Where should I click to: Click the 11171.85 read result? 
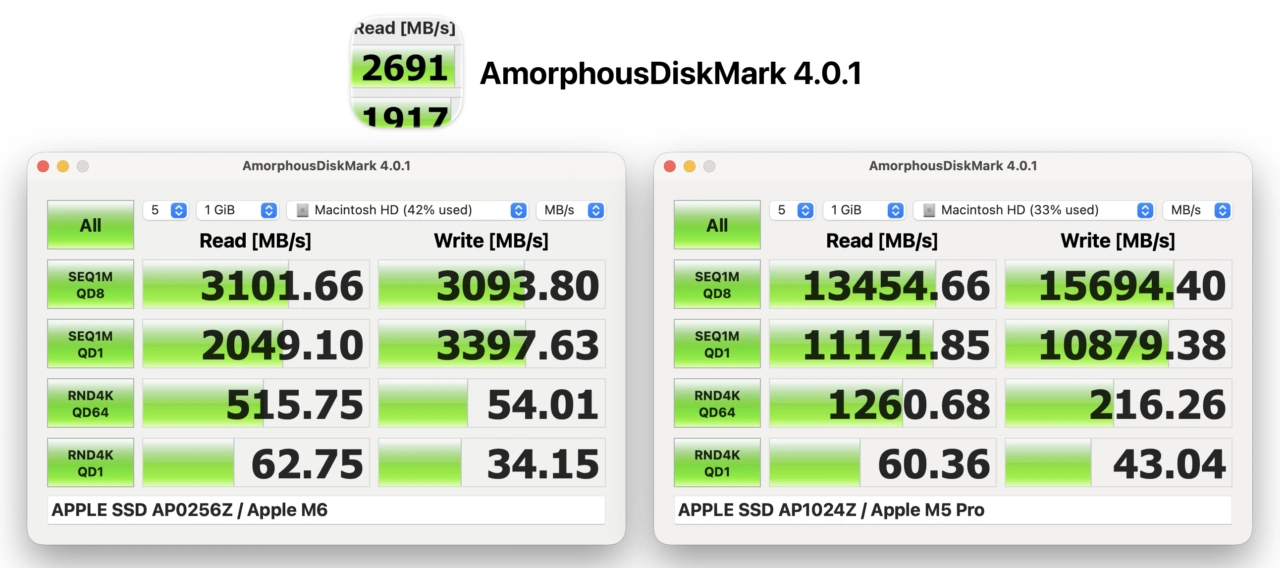coord(883,344)
